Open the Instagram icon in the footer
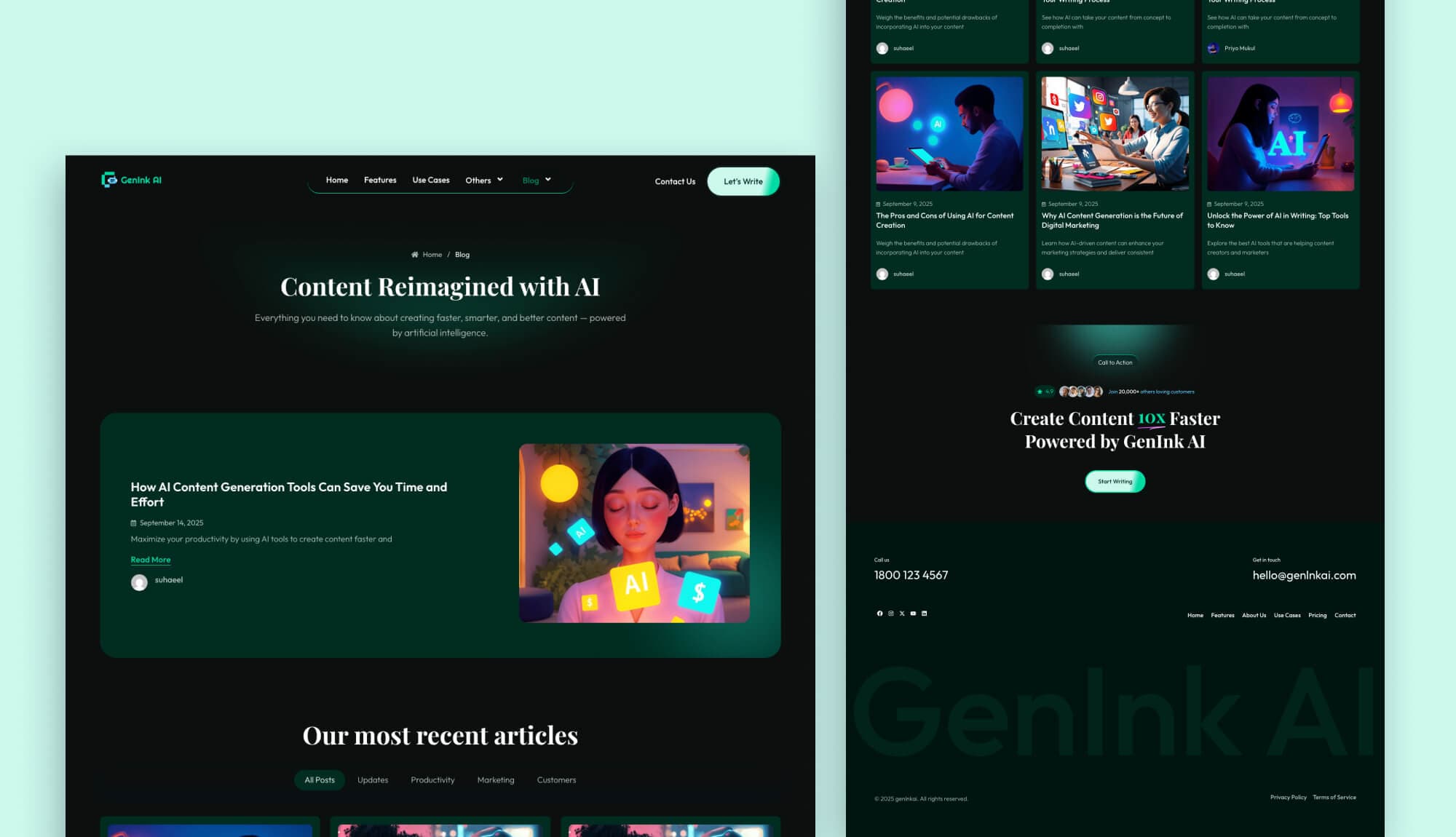Image resolution: width=1456 pixels, height=837 pixels. pos(890,614)
